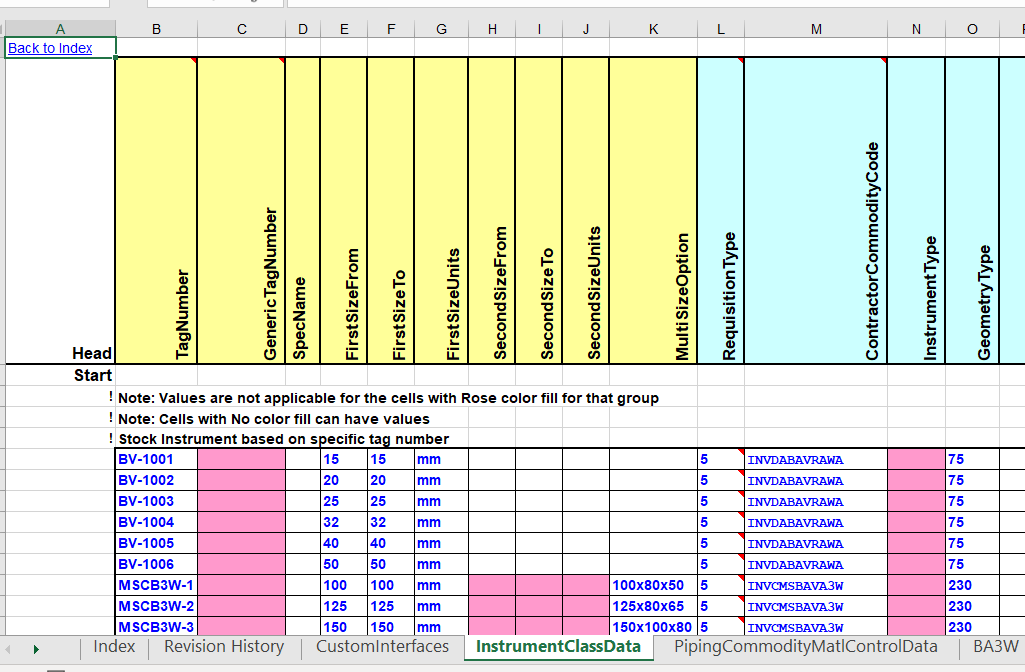Open the PipingCommodityMatlControlData sheet tab
The width and height of the screenshot is (1025, 672).
pyautogui.click(x=805, y=647)
